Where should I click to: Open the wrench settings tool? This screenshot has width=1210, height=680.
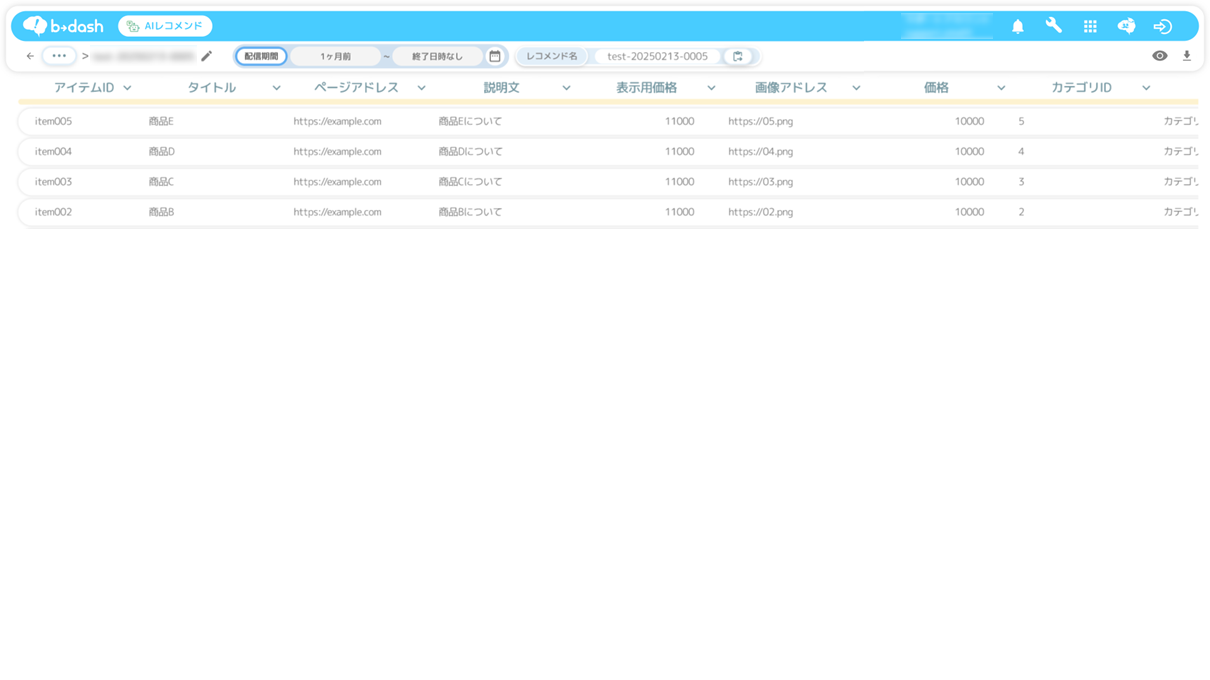click(1053, 26)
